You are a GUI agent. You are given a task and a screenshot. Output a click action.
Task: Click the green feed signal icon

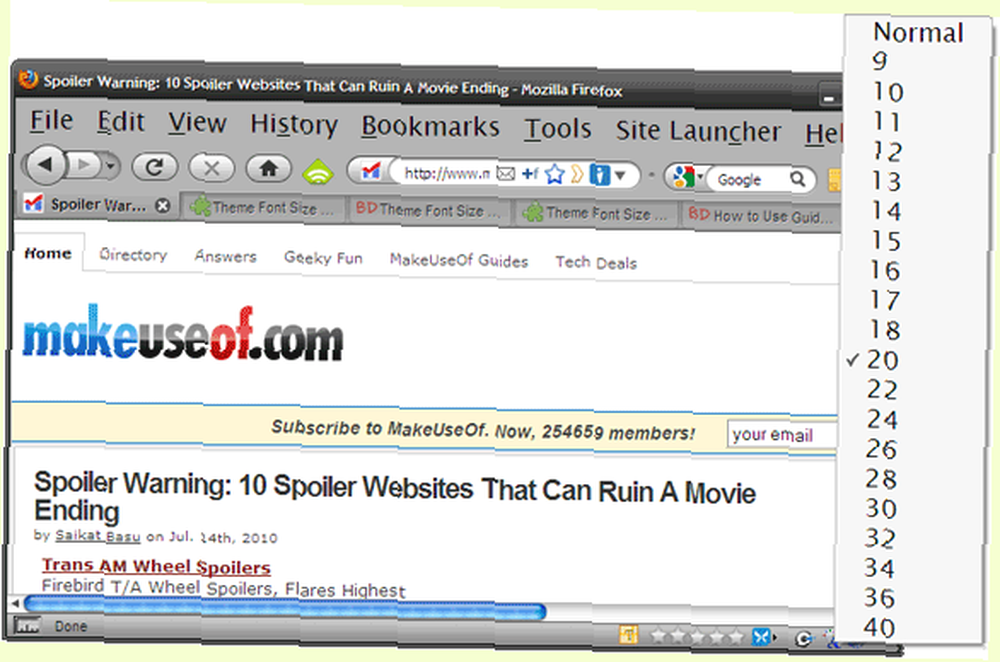coord(318,171)
